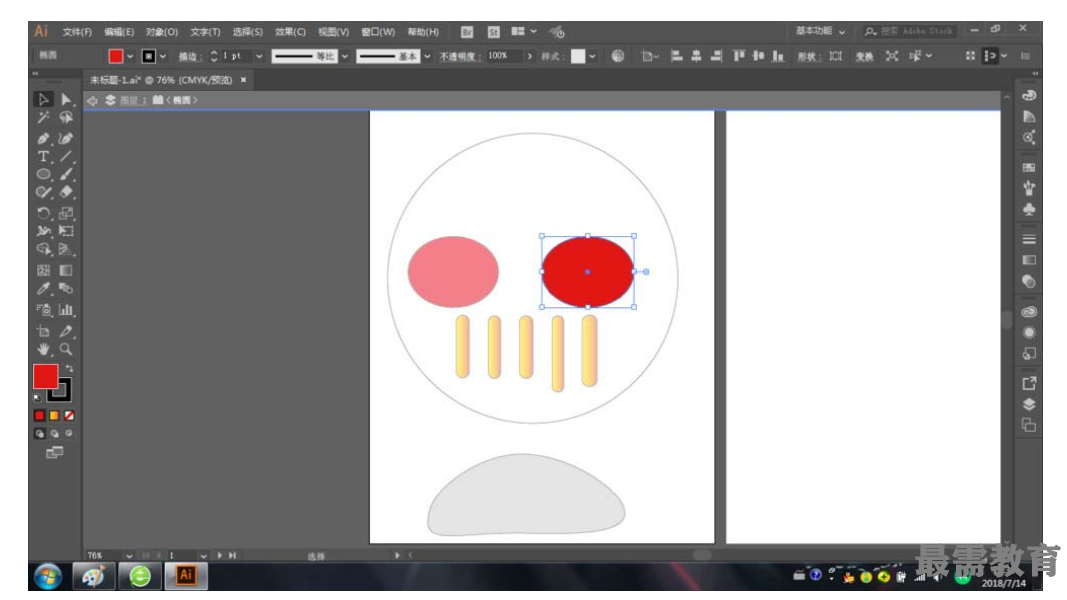
Task: Open fill color dropdown in control bar
Action: [130, 56]
